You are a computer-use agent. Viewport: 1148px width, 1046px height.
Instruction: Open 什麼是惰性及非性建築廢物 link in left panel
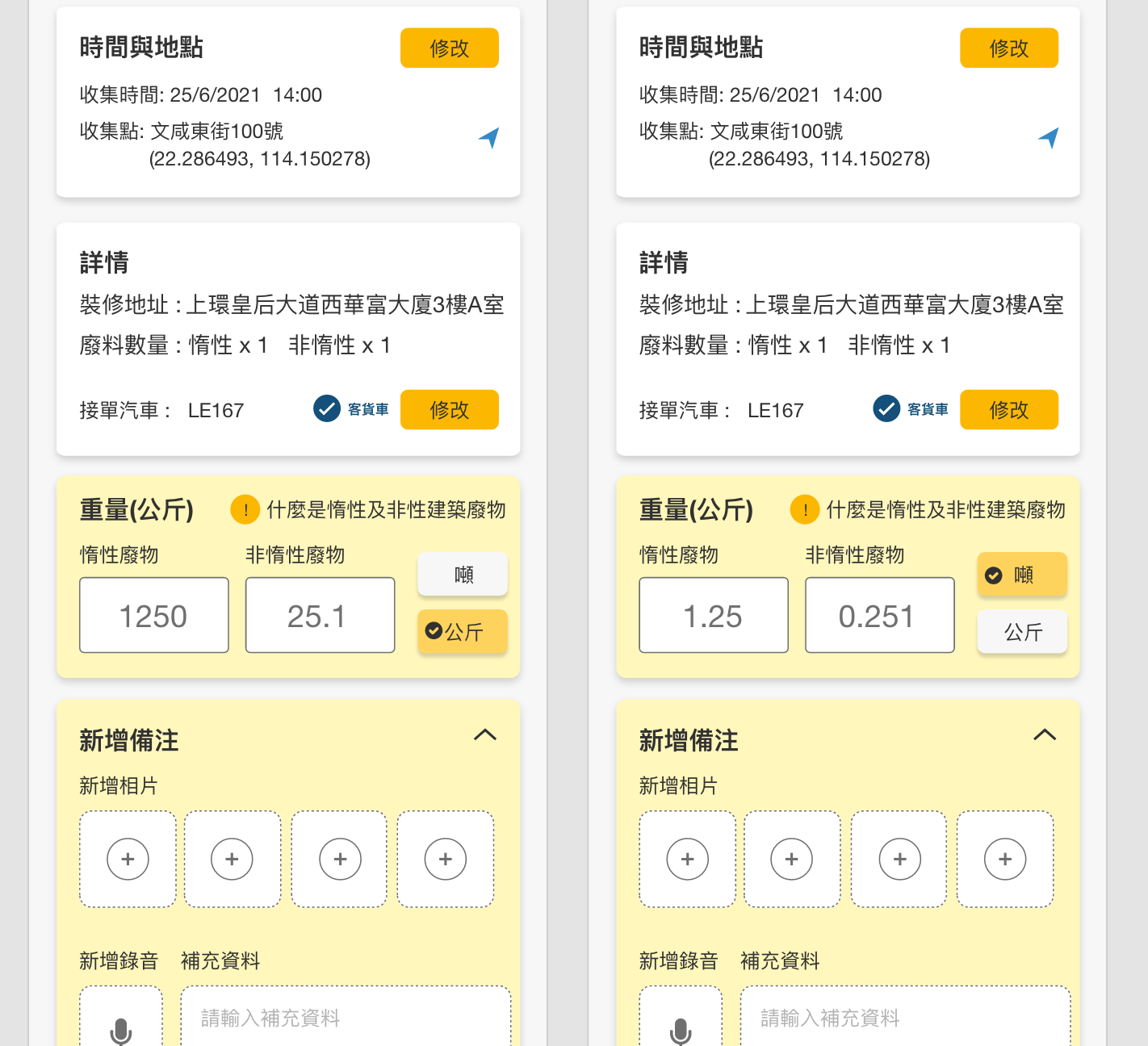coord(386,510)
